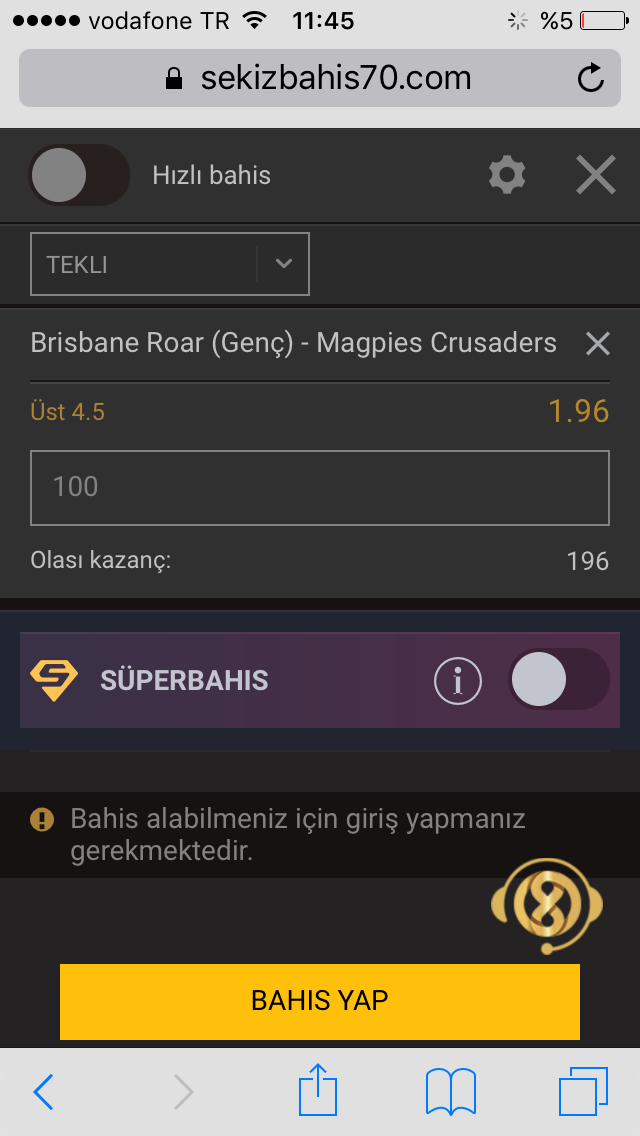Select the Üst 4.5 selection label
Image resolution: width=640 pixels, height=1136 pixels.
(x=67, y=412)
